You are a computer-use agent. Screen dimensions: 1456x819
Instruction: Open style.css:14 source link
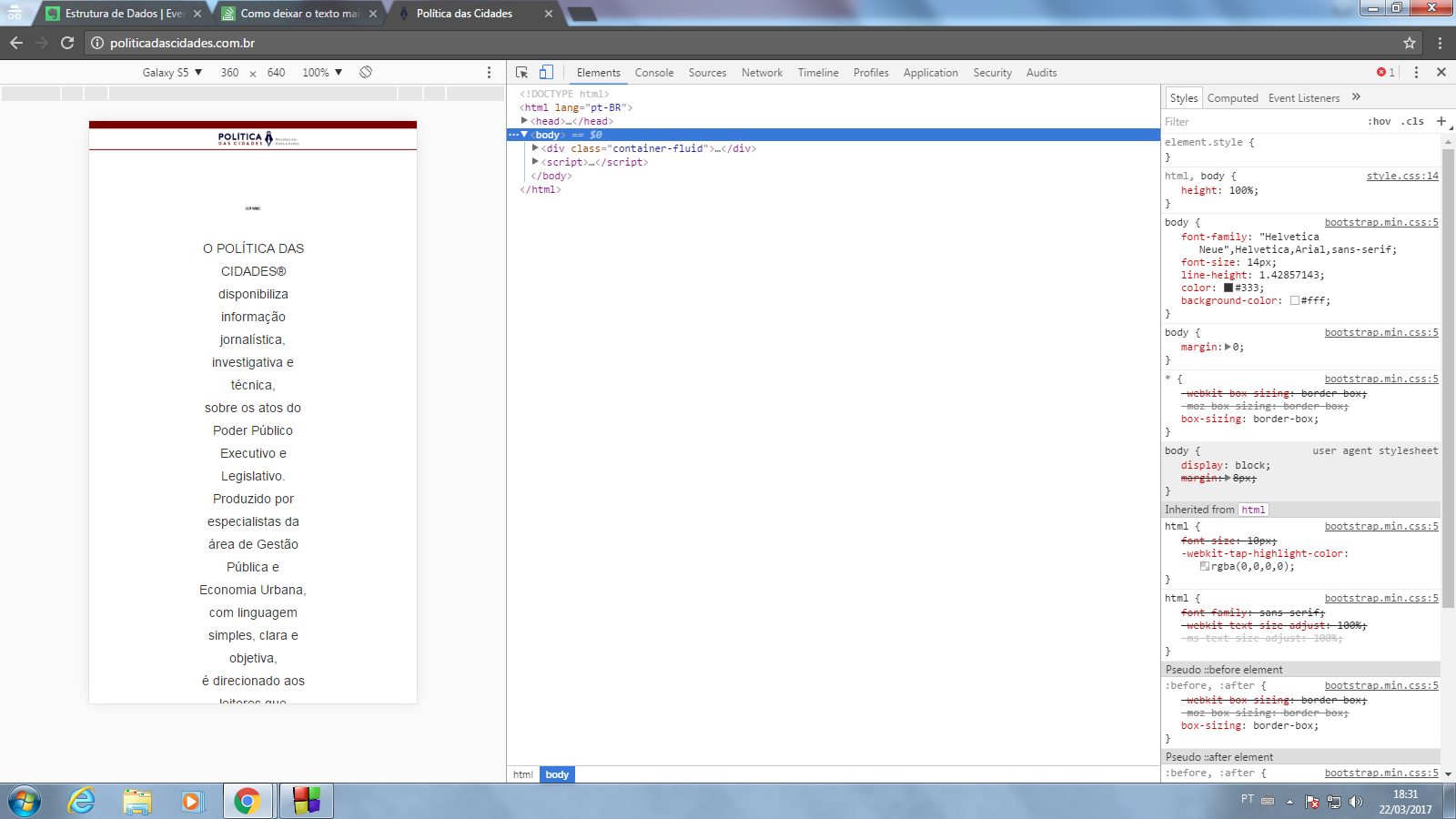tap(1402, 176)
